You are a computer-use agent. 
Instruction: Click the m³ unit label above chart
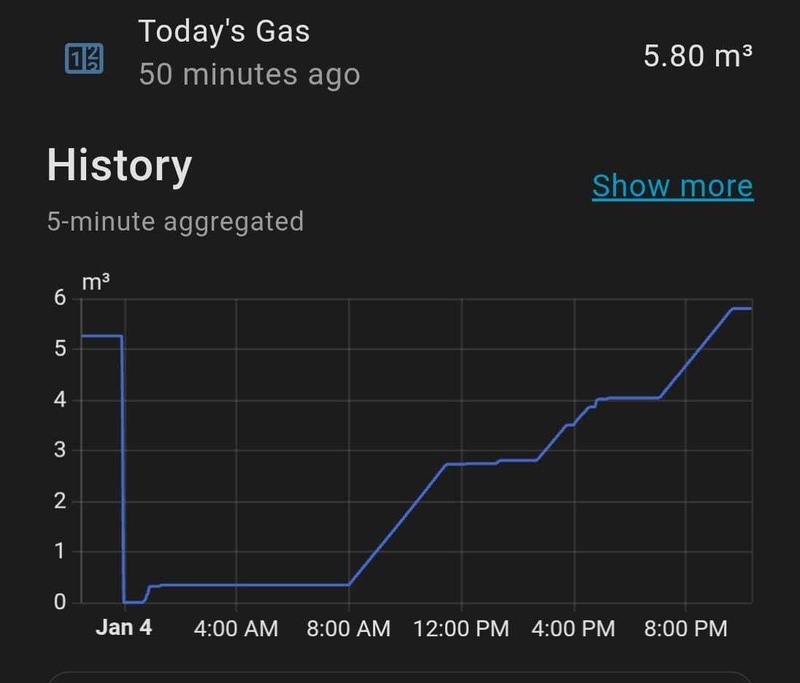95,282
